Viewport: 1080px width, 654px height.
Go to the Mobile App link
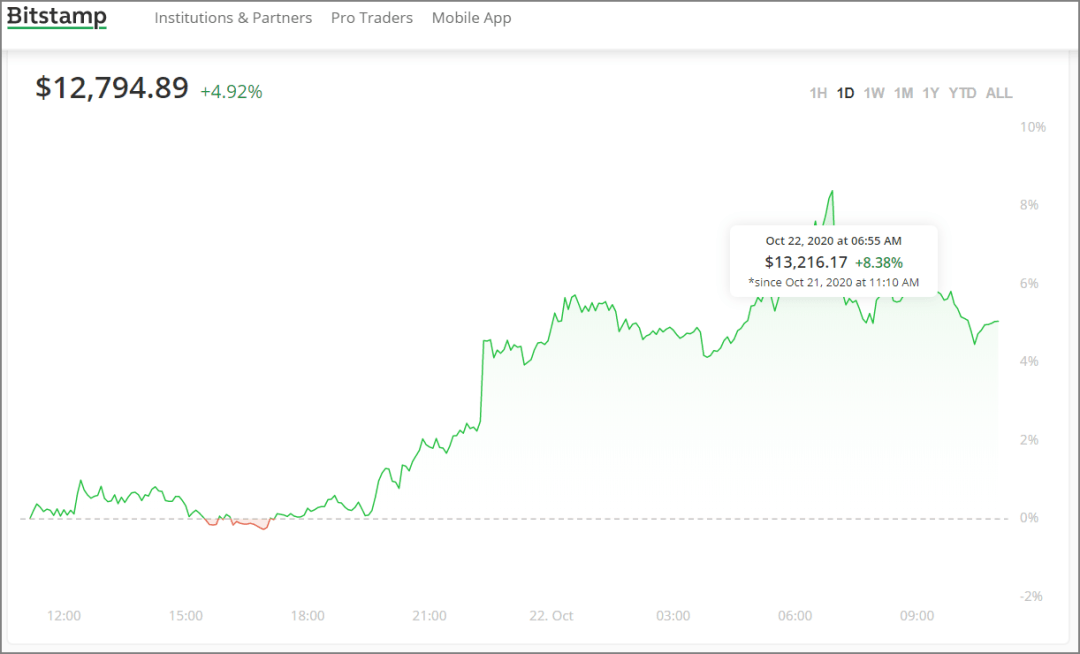[x=472, y=18]
